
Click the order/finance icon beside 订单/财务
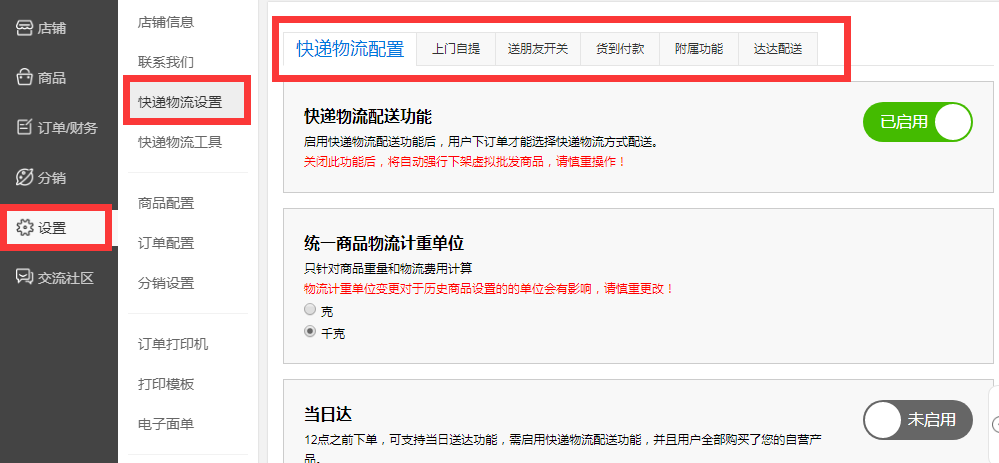pyautogui.click(x=24, y=127)
